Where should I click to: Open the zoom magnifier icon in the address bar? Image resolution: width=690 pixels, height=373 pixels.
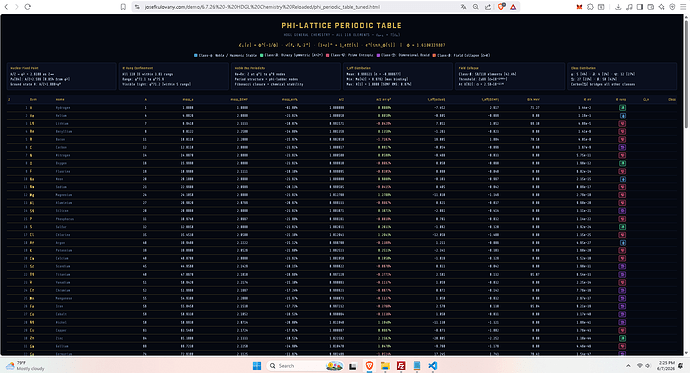point(476,7)
